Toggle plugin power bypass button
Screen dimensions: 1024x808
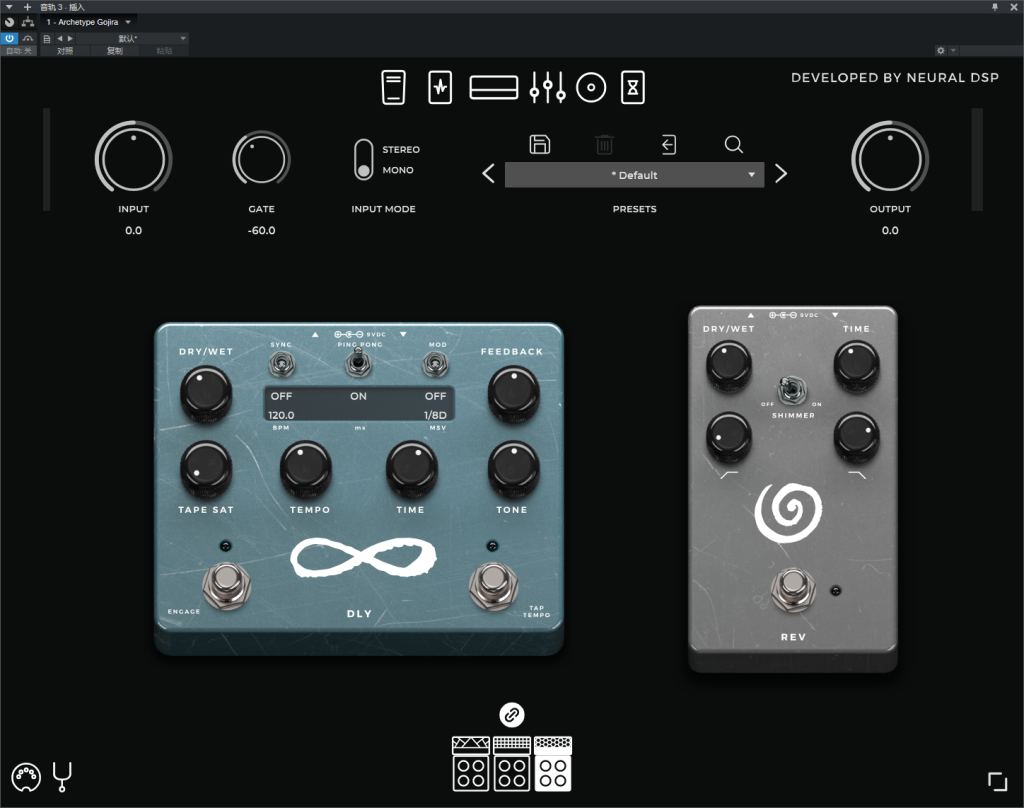(9, 39)
